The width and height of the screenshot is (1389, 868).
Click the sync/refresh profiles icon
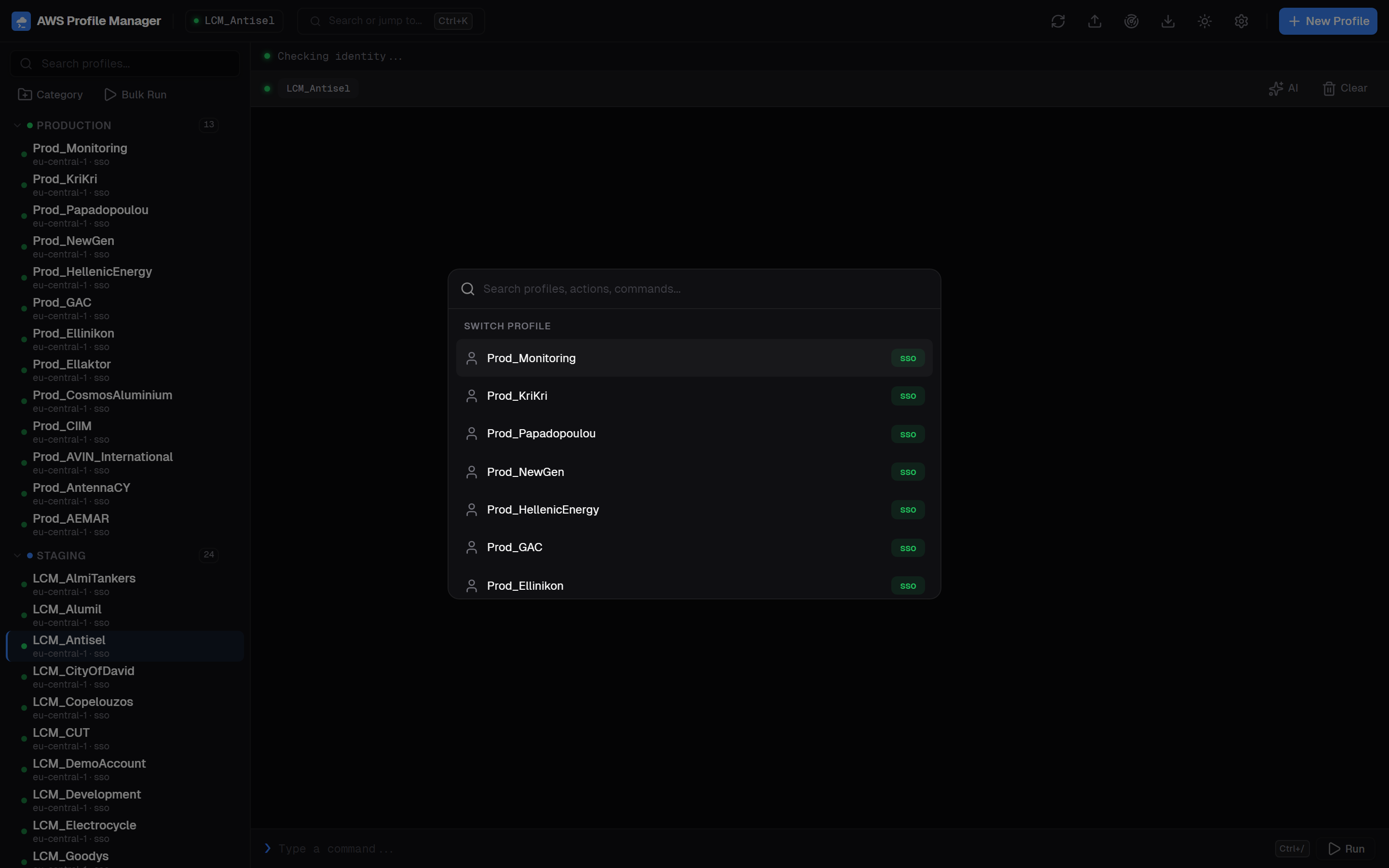coord(1058,21)
